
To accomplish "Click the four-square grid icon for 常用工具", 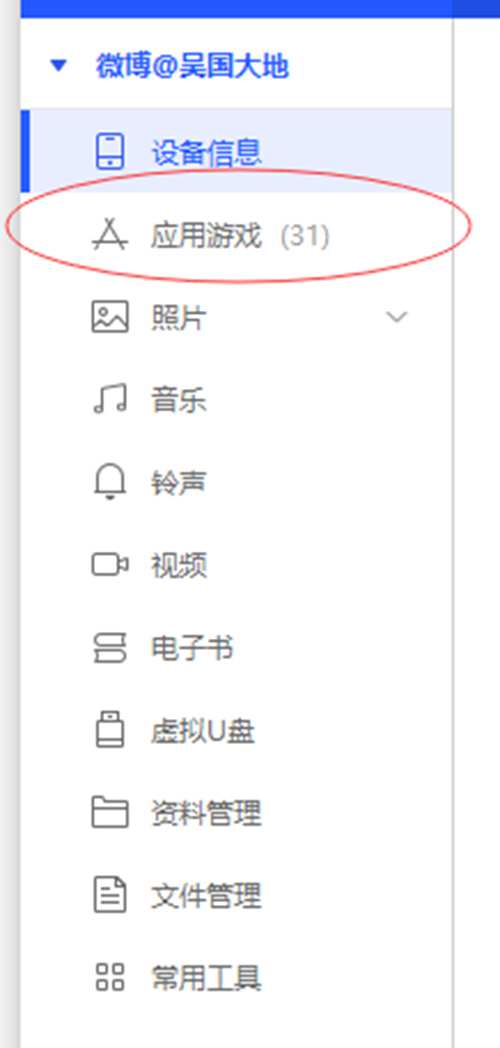I will (x=110, y=977).
